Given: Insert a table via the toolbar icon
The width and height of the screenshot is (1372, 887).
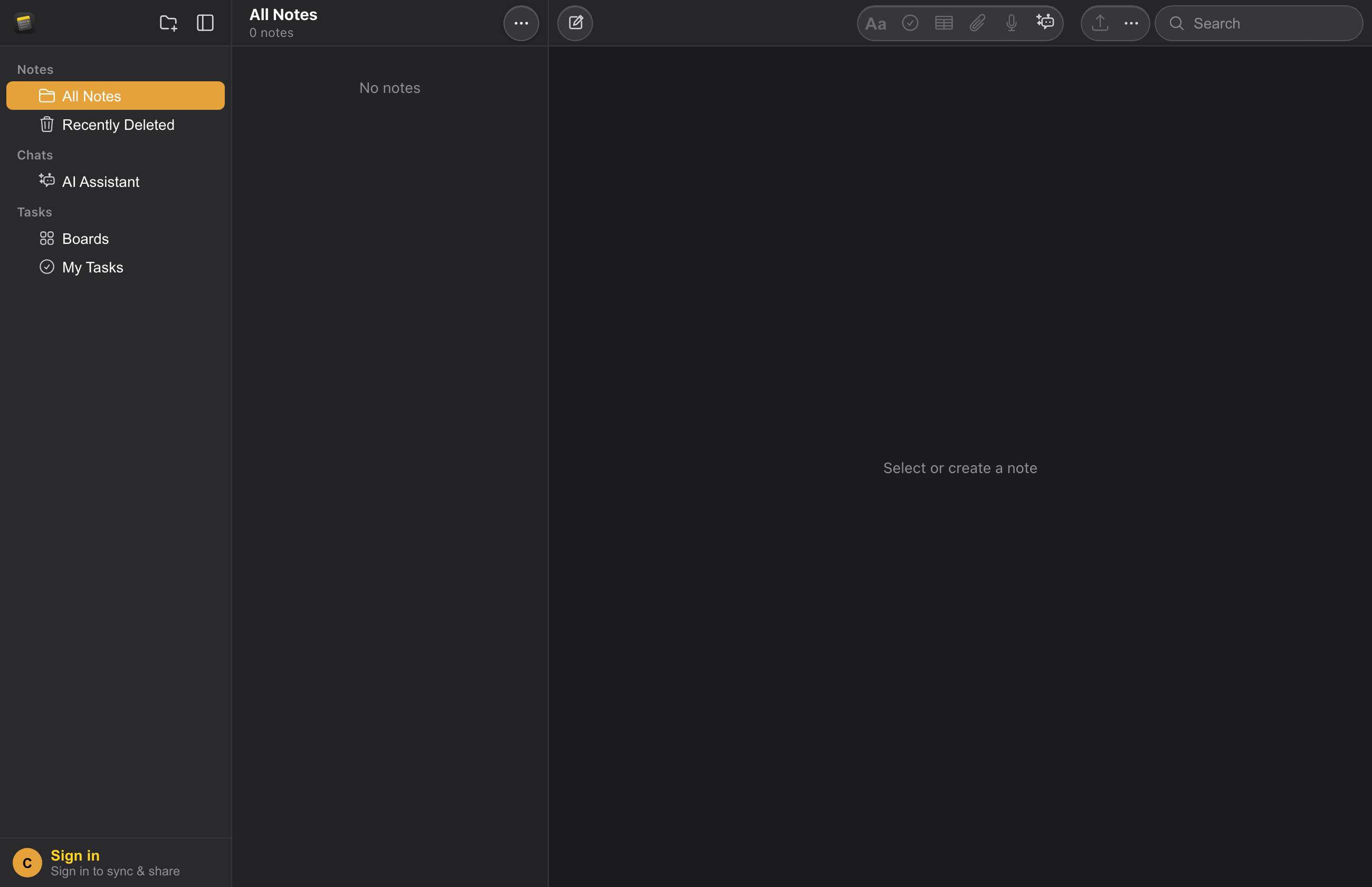Looking at the screenshot, I should 944,23.
